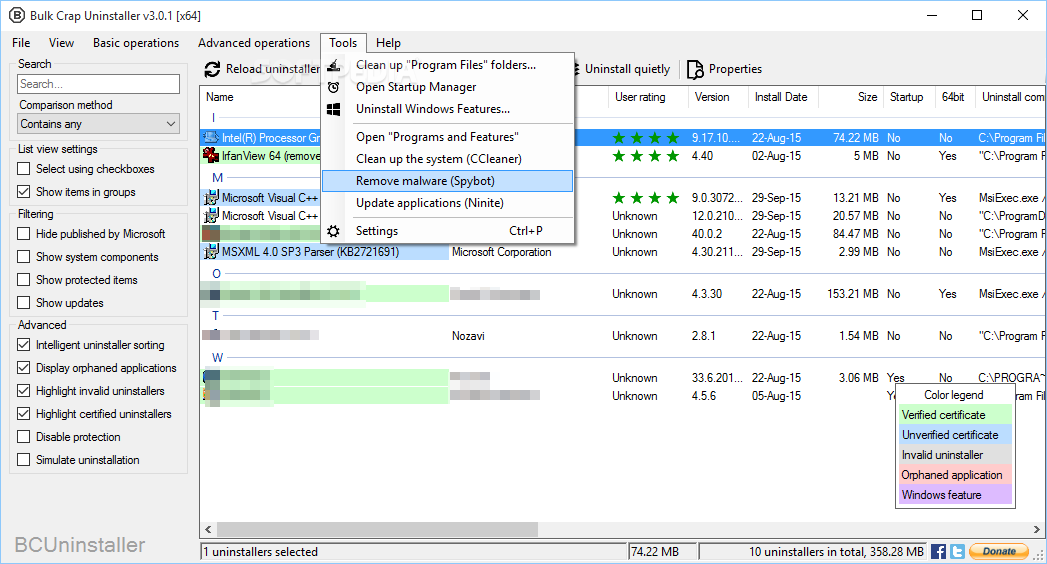Collapse the T group header
Viewport: 1047px width, 564px height.
tap(216, 316)
